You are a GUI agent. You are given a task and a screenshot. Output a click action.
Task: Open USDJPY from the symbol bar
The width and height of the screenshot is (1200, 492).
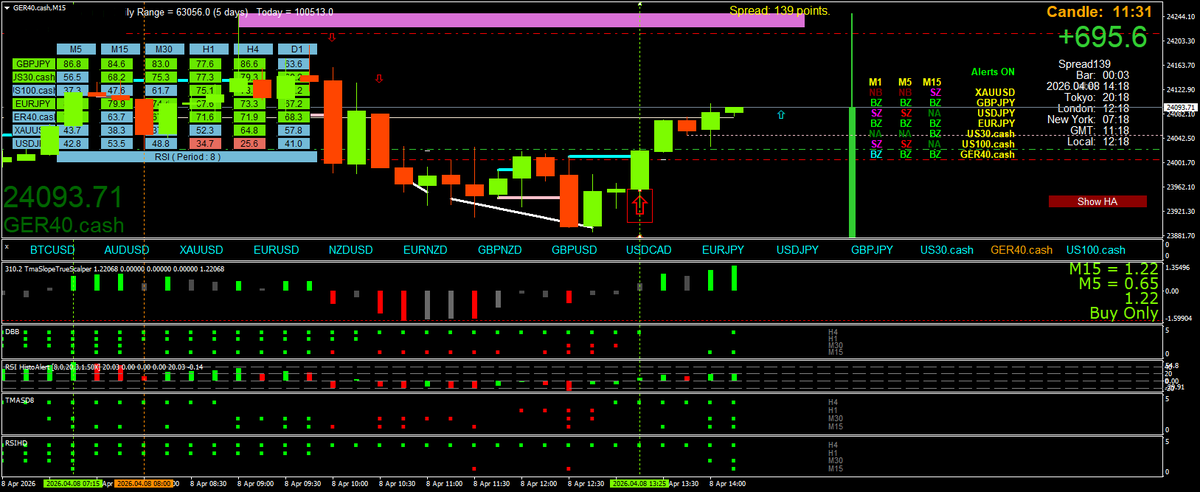point(799,250)
